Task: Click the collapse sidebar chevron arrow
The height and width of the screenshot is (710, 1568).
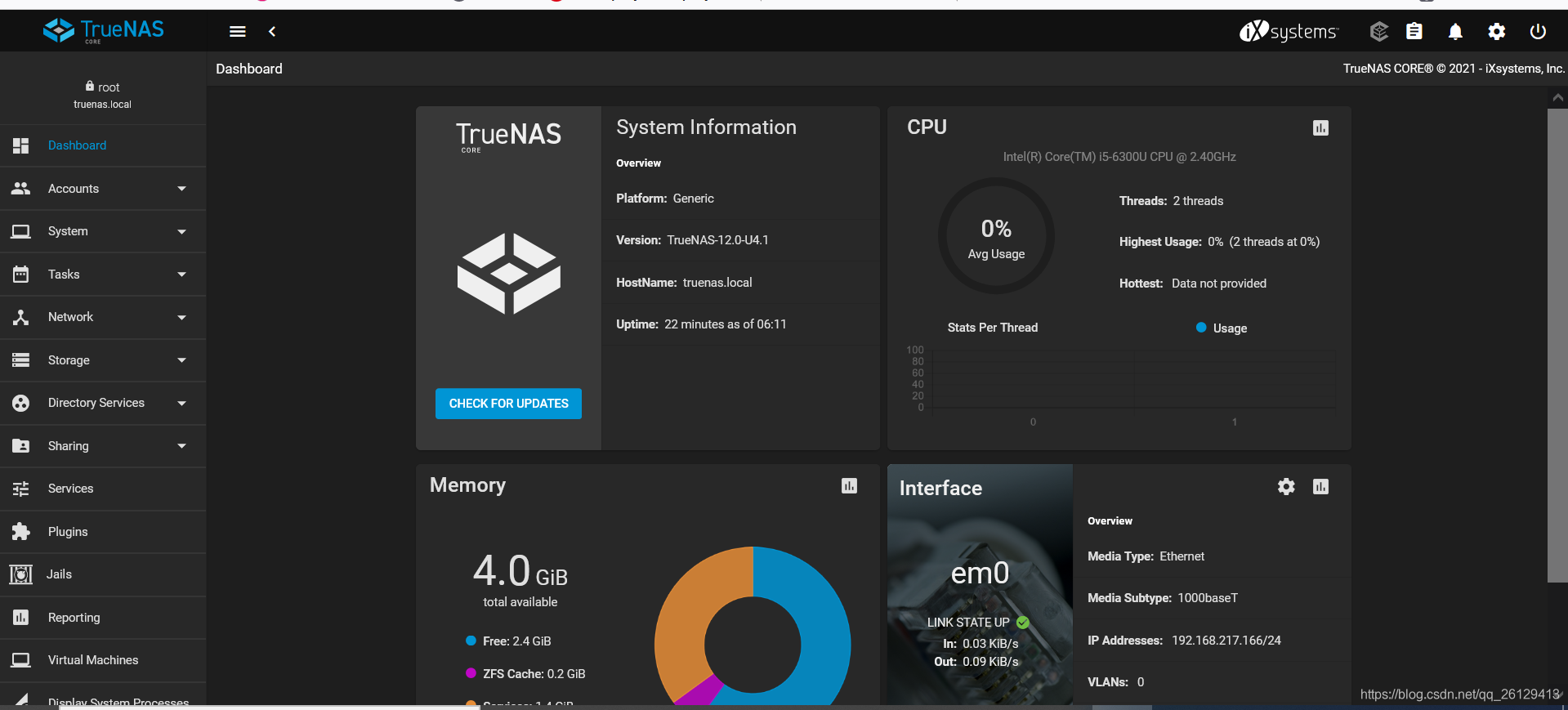Action: pos(272,31)
